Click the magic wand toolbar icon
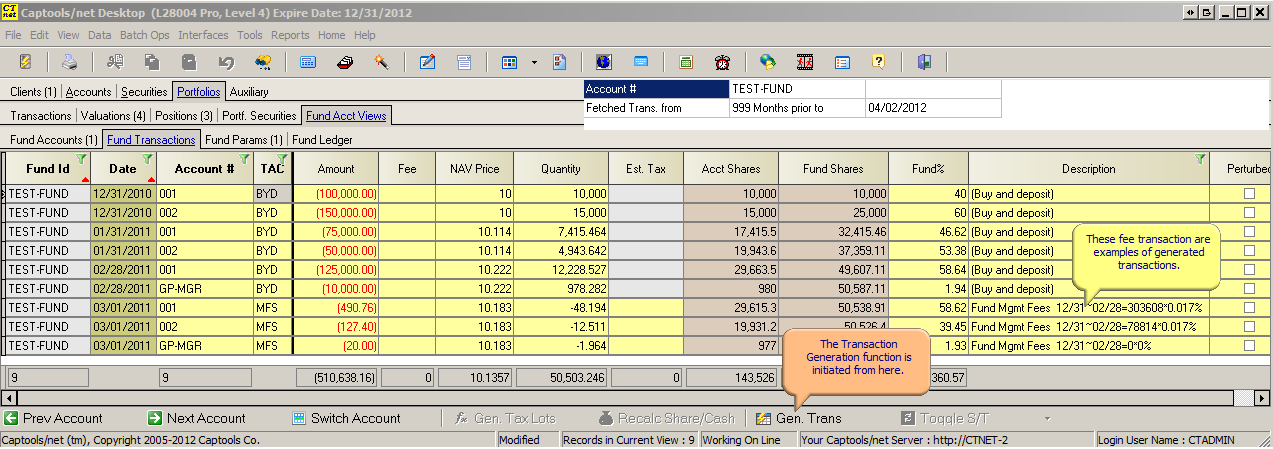Image resolution: width=1273 pixels, height=449 pixels. (x=381, y=62)
